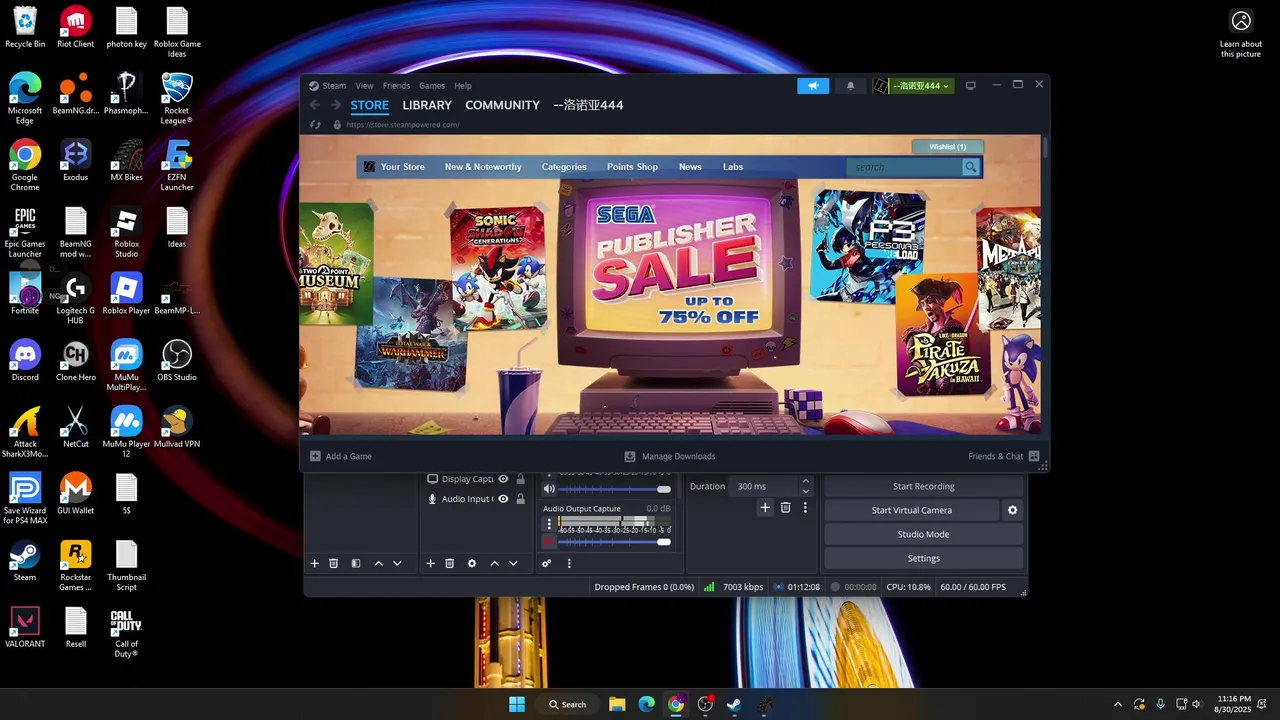Add a scene transition in OBS
Viewport: 1280px width, 720px height.
[765, 508]
